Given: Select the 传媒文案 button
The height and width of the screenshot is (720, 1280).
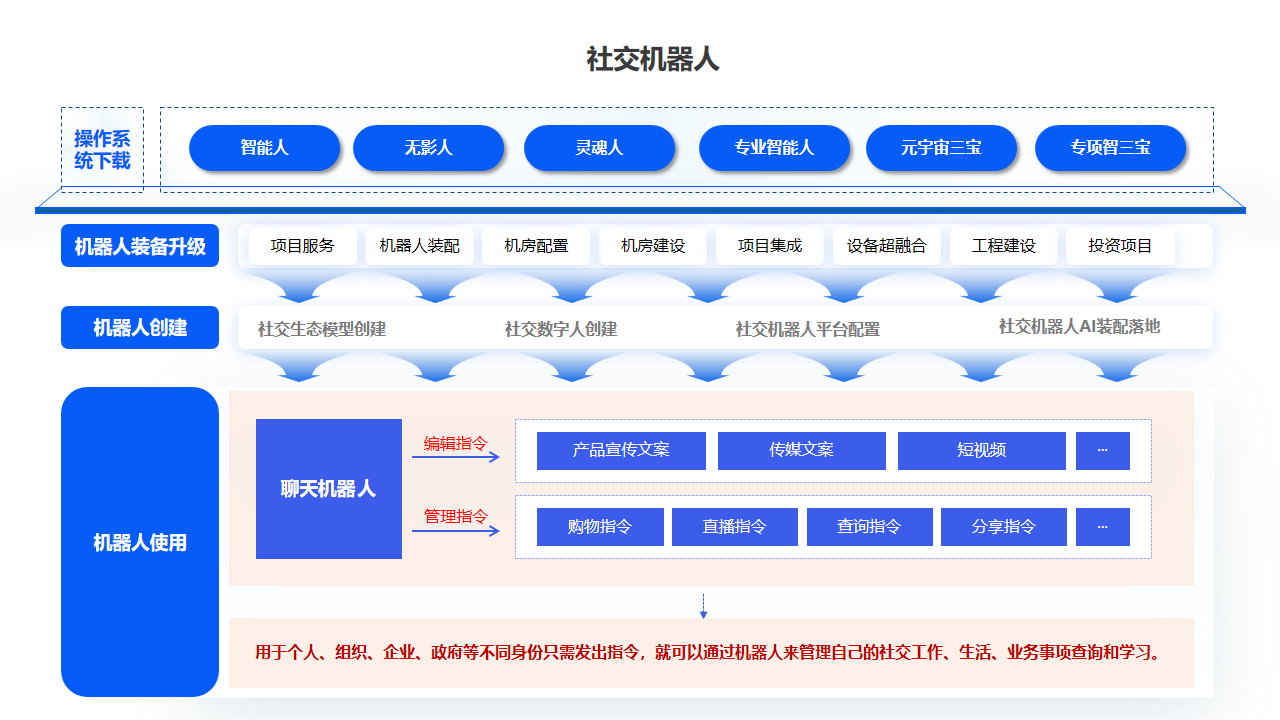Looking at the screenshot, I should point(802,451).
